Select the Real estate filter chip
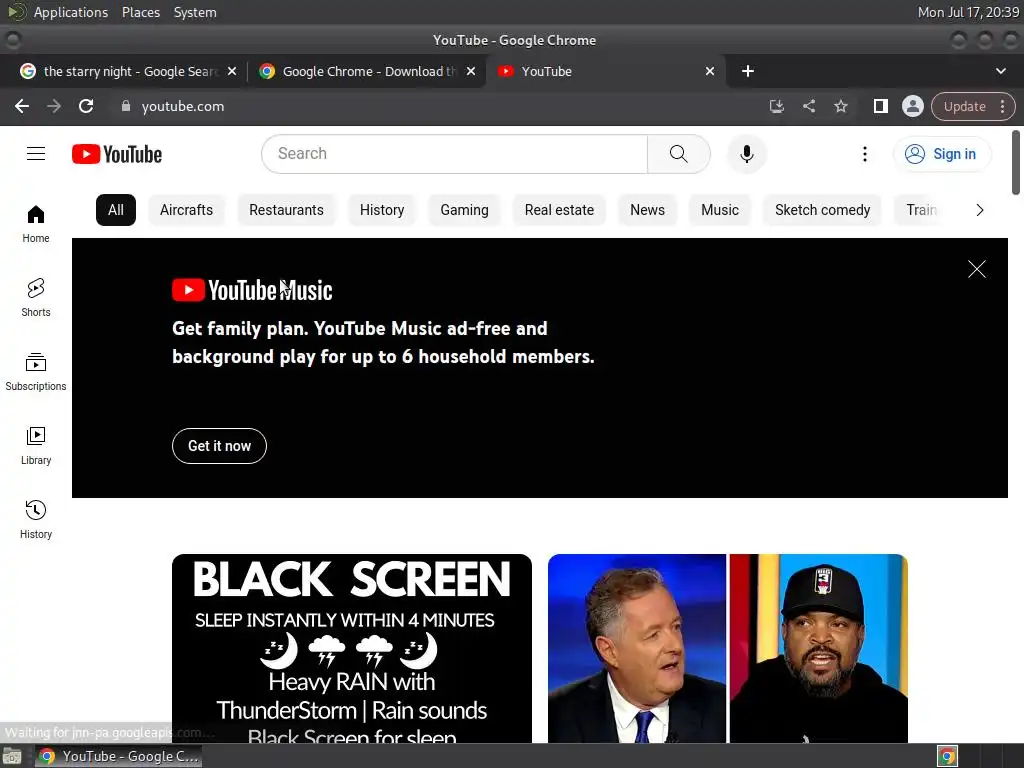This screenshot has width=1024, height=768. [x=559, y=210]
